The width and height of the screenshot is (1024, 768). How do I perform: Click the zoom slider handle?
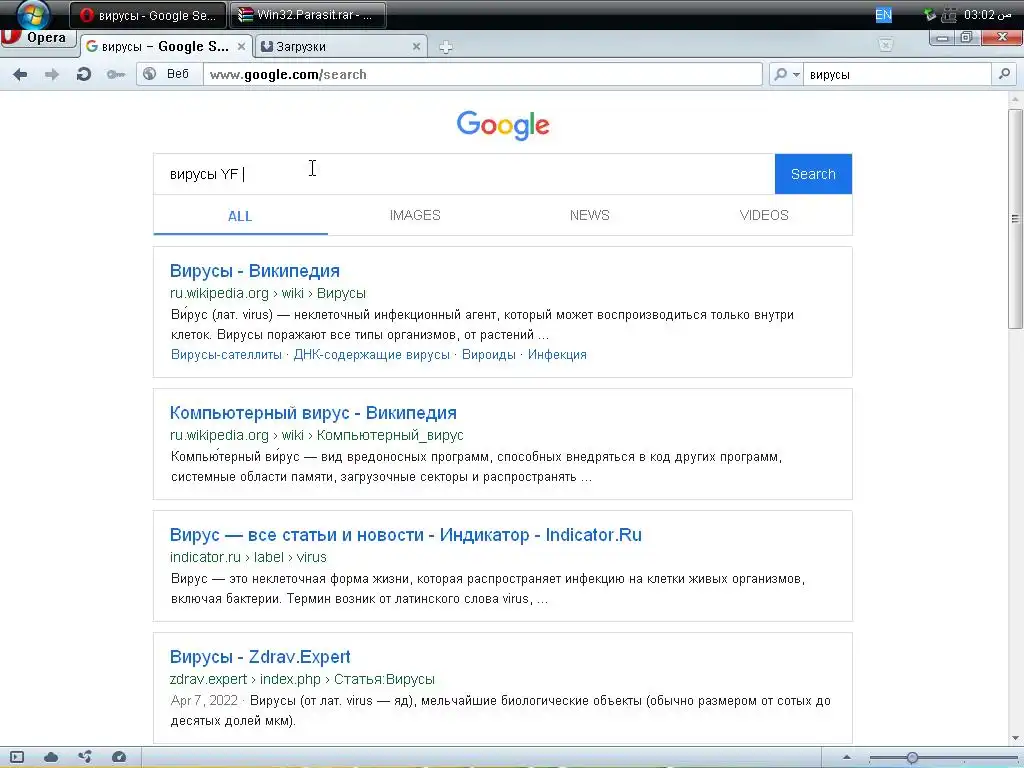[912, 758]
